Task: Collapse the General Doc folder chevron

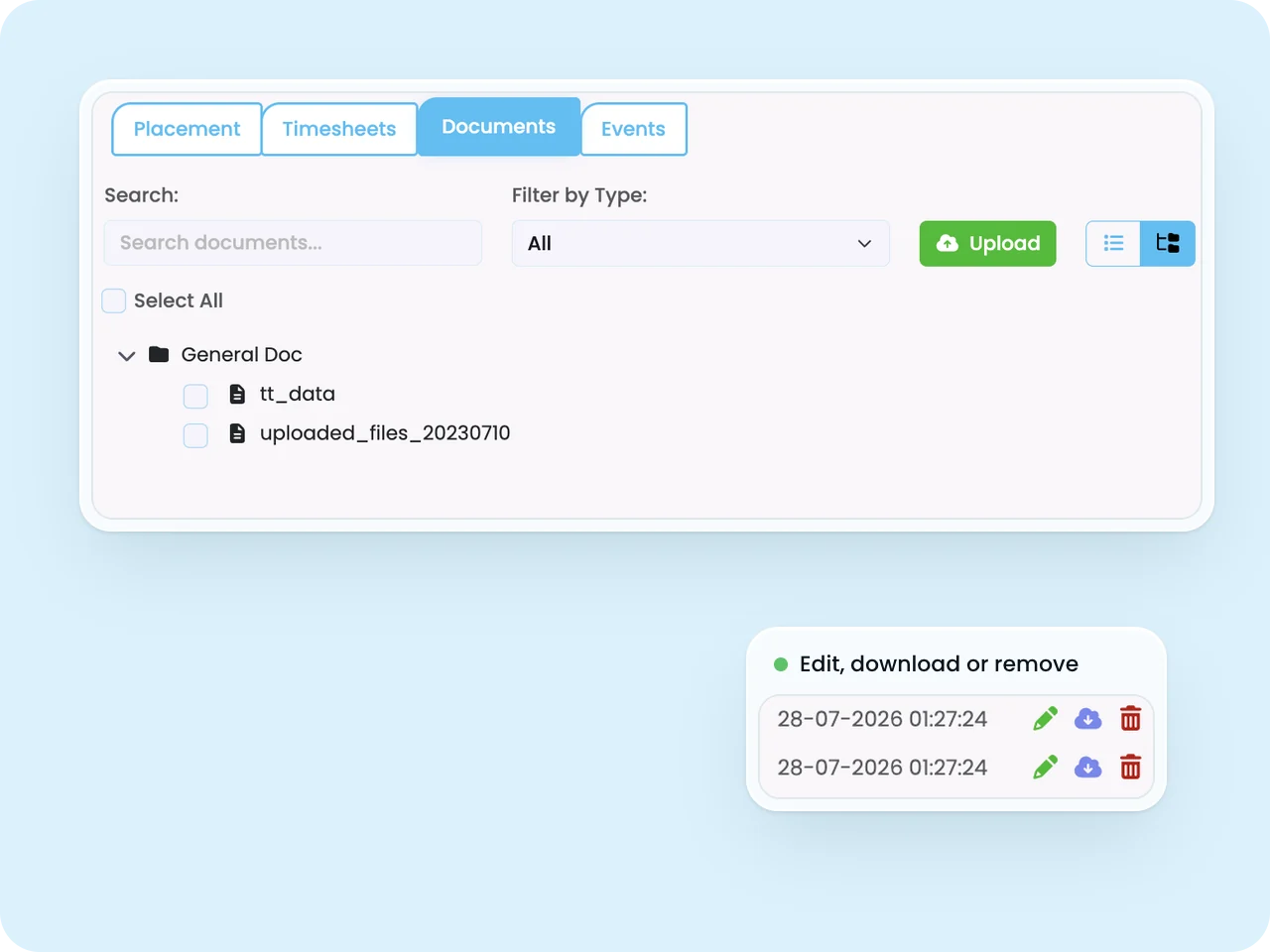Action: (x=127, y=355)
